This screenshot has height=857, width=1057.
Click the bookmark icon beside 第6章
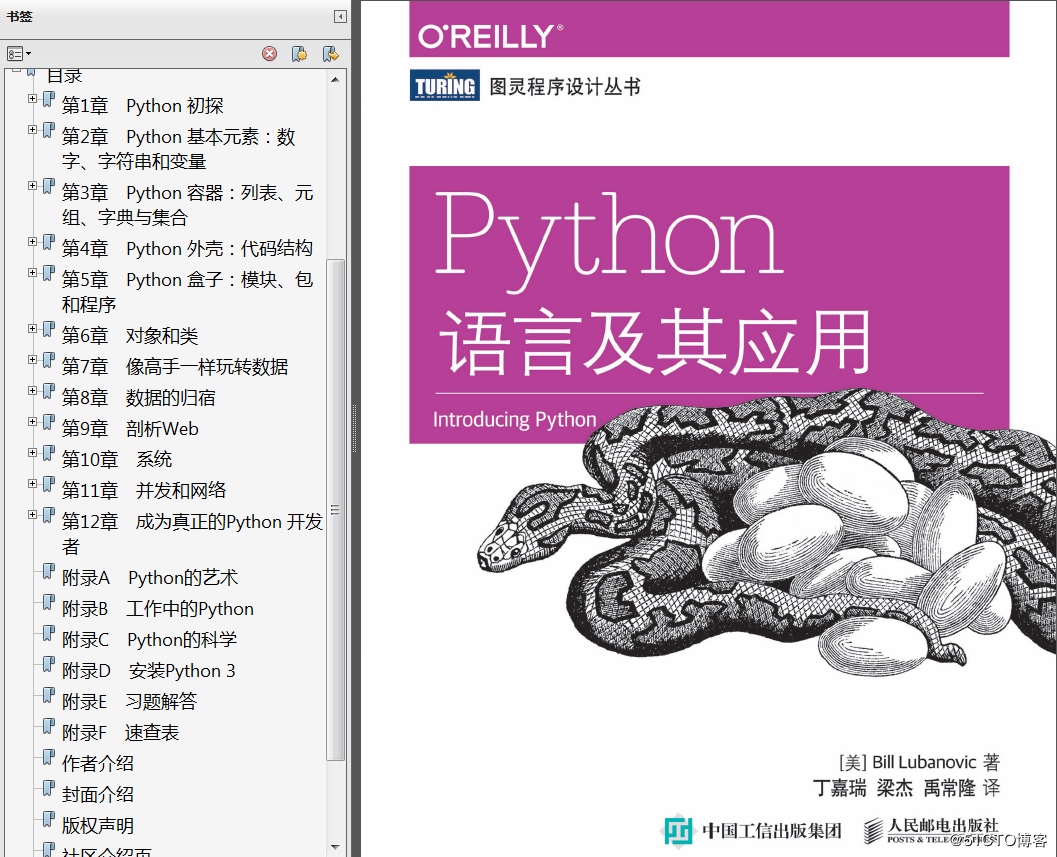click(x=49, y=330)
